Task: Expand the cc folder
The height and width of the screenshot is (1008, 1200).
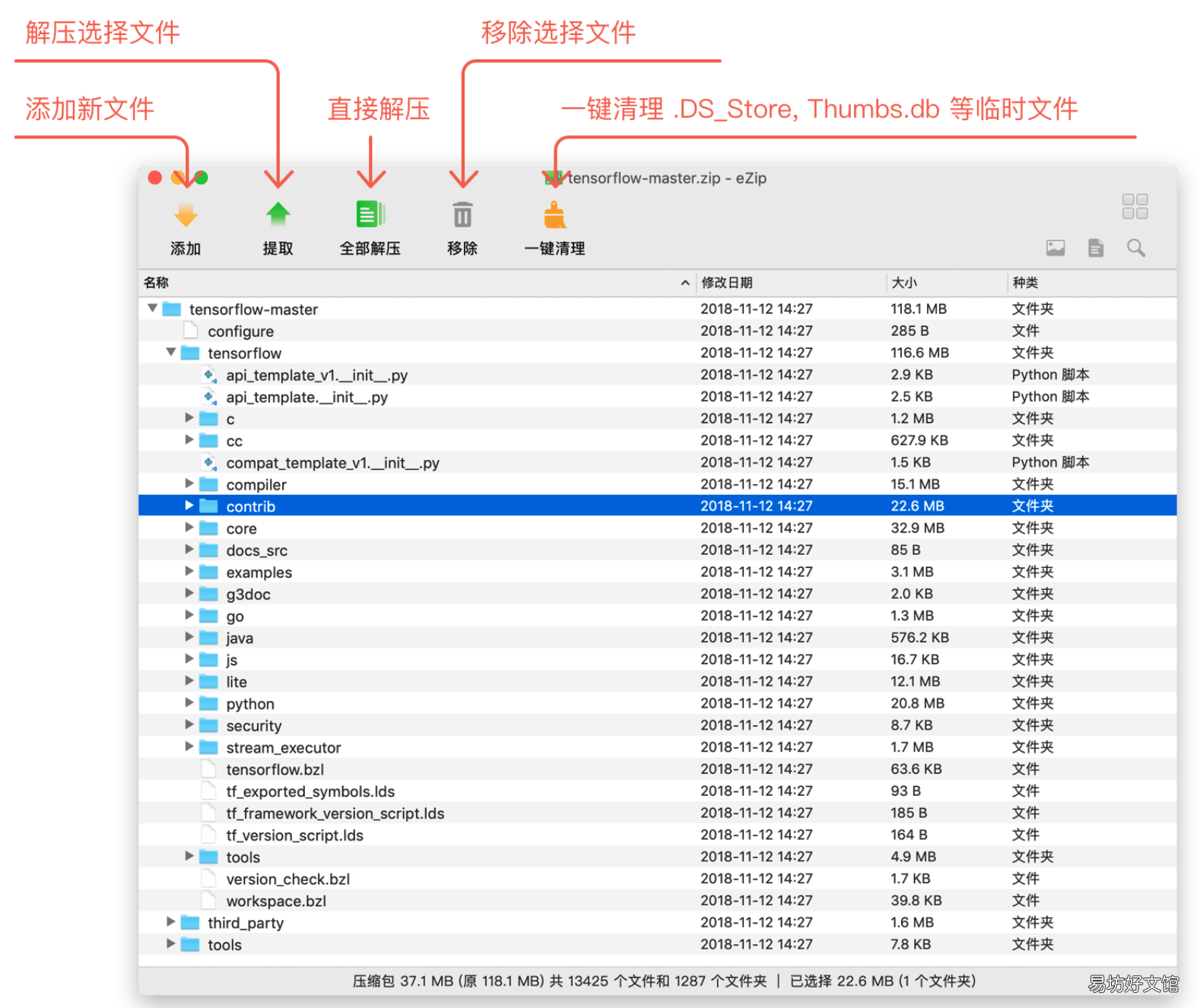Action: tap(189, 440)
